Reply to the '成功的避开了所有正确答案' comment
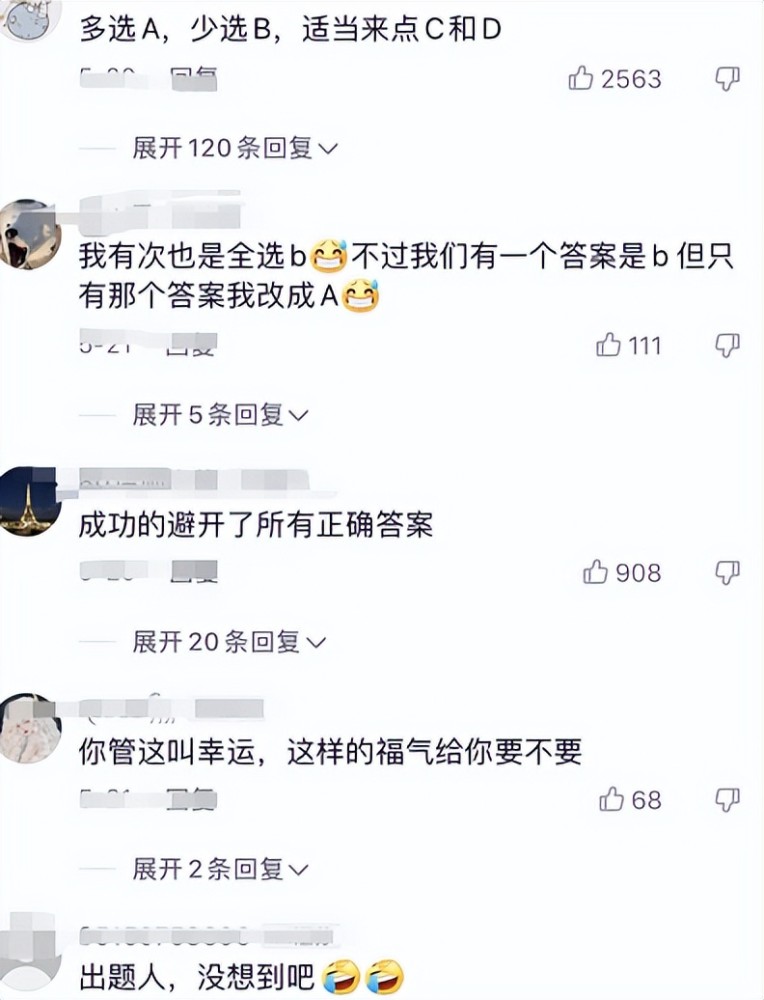This screenshot has height=1000, width=764. [194, 572]
